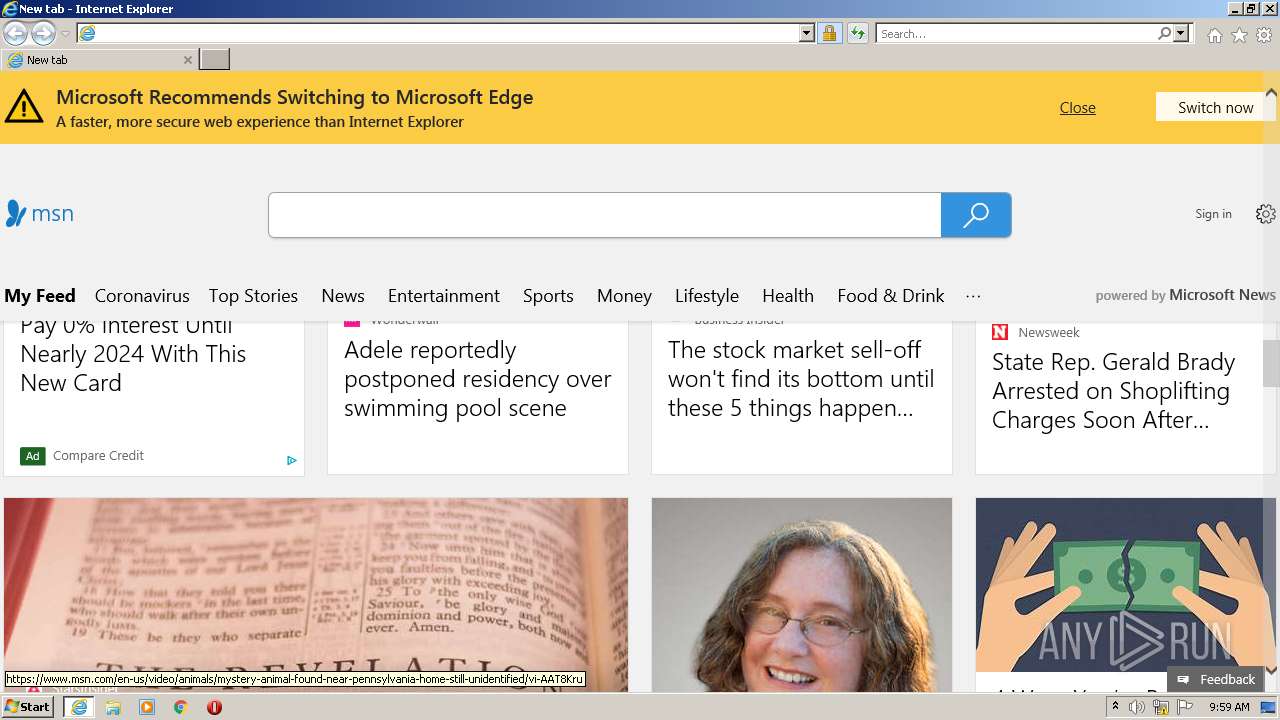Open the Feedback button
Image resolution: width=1280 pixels, height=720 pixels.
[1216, 680]
